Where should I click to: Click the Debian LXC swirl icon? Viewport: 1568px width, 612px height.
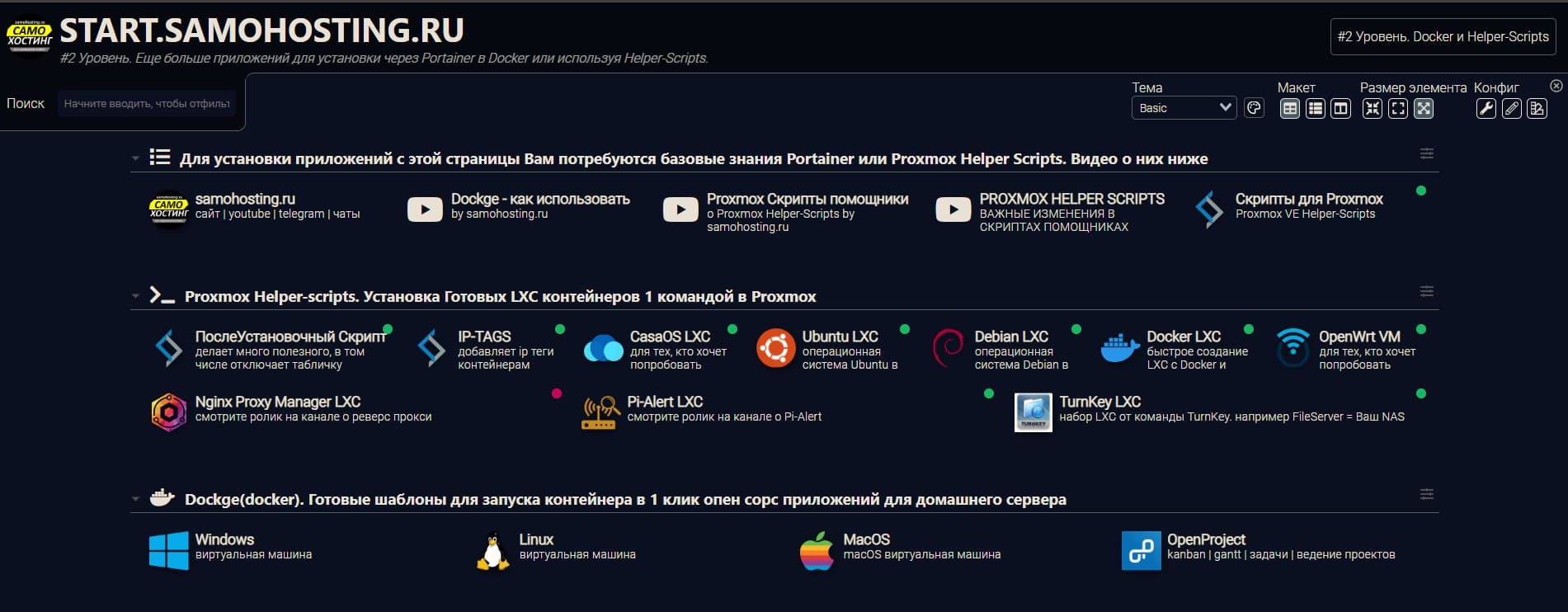[948, 348]
